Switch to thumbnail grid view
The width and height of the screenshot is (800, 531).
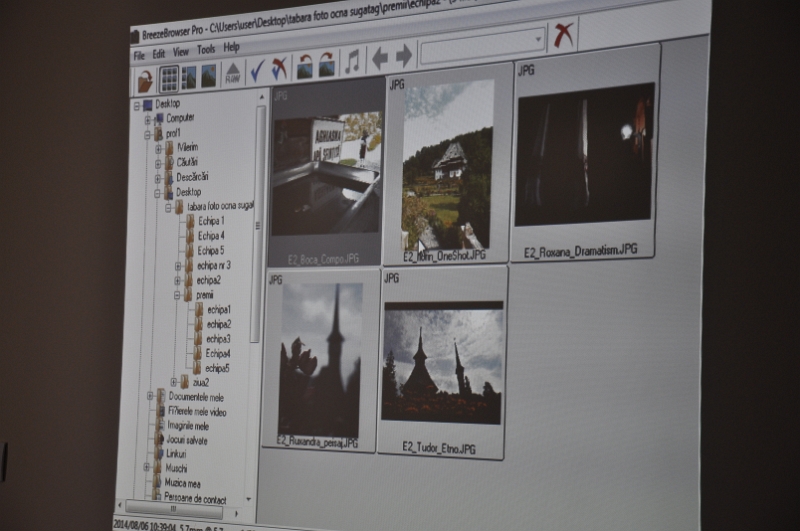tap(170, 78)
